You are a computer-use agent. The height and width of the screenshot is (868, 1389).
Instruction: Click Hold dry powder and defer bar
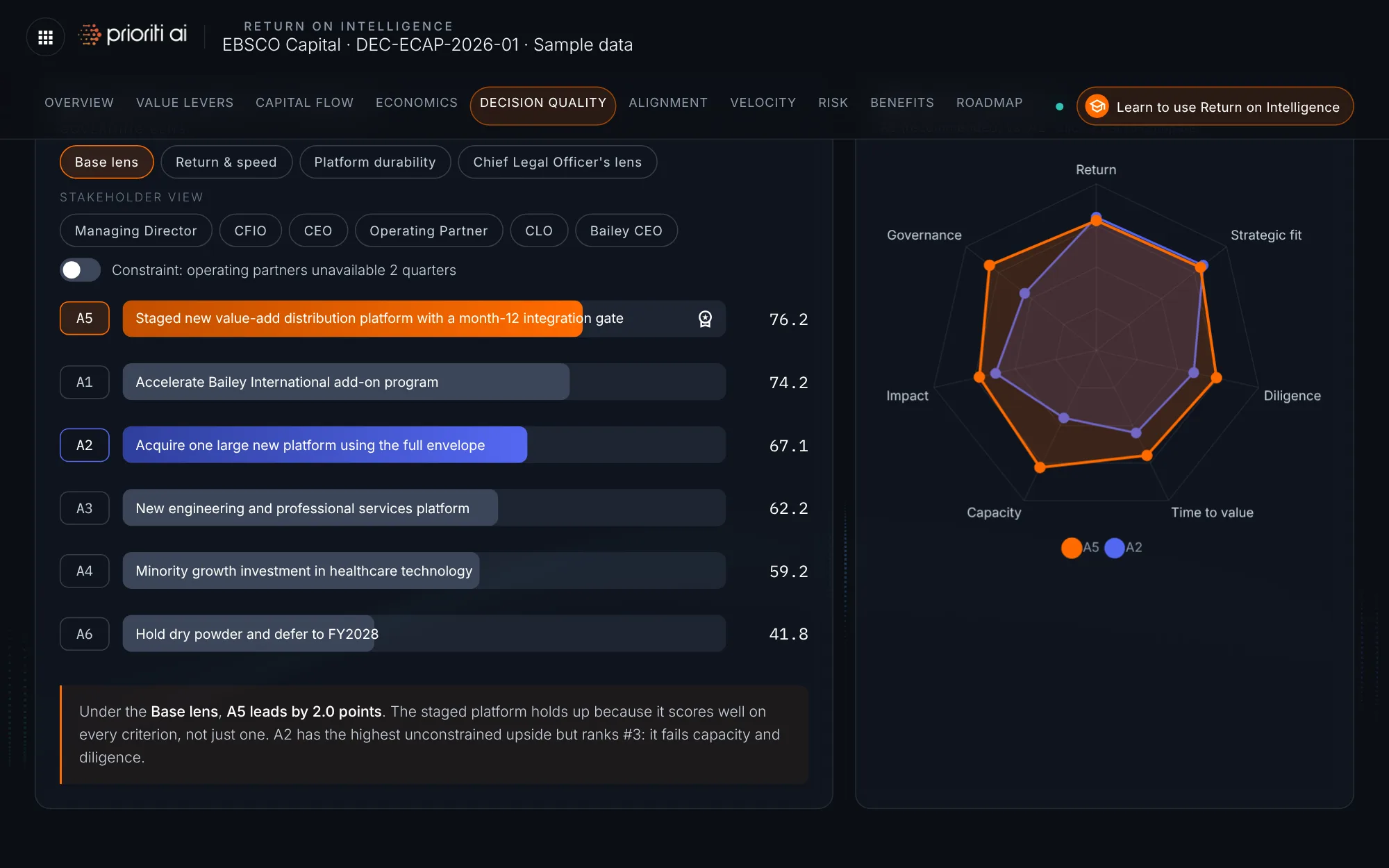tap(424, 634)
